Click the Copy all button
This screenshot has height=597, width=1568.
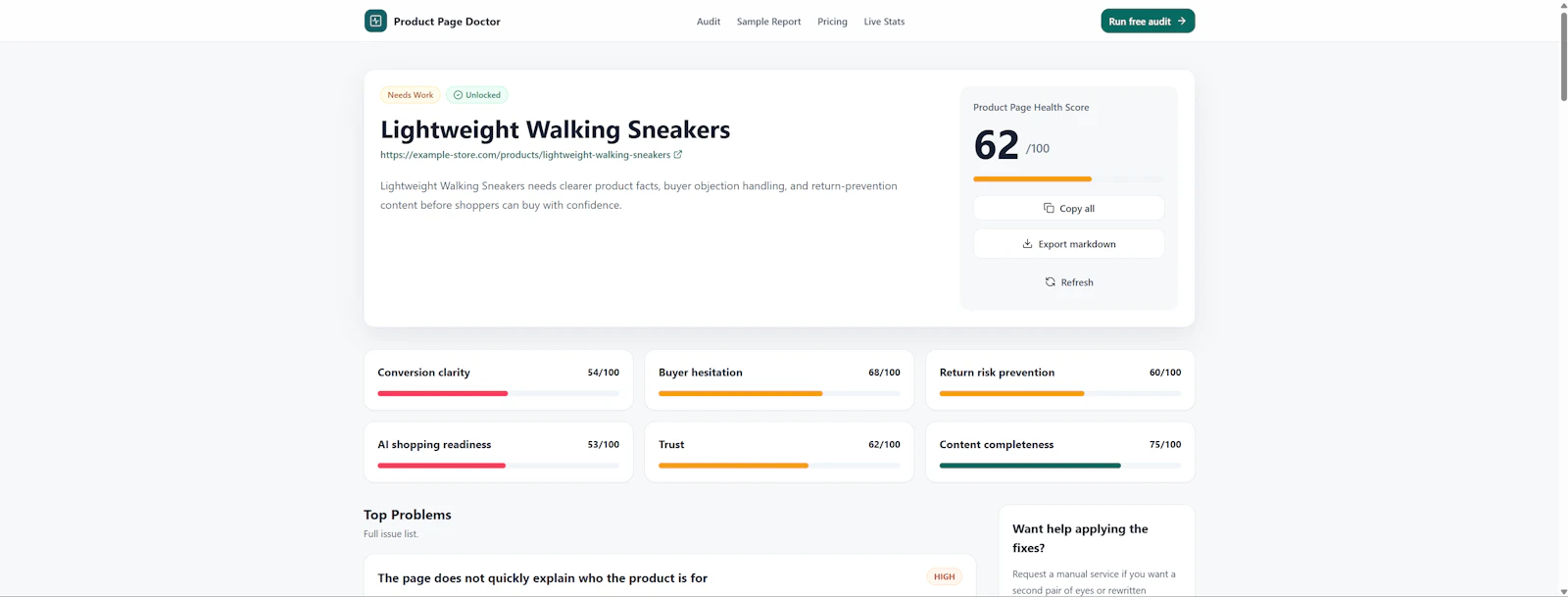tap(1068, 208)
